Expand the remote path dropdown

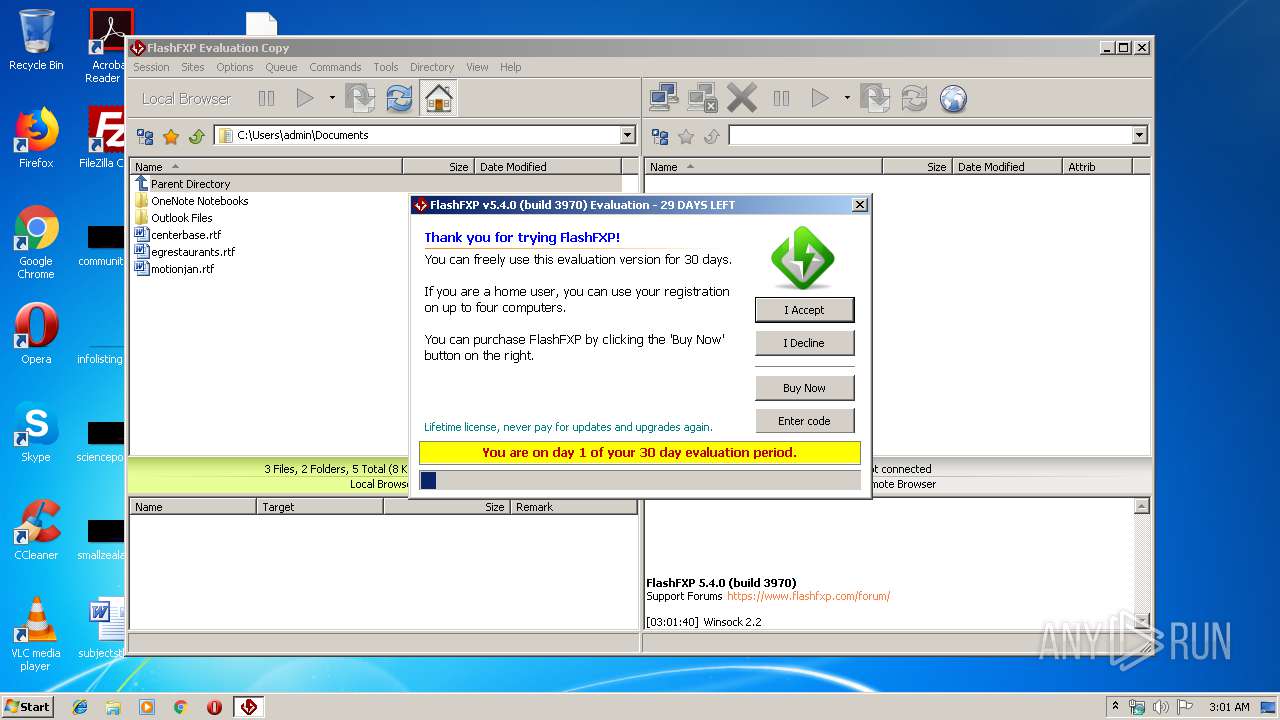pos(1139,135)
